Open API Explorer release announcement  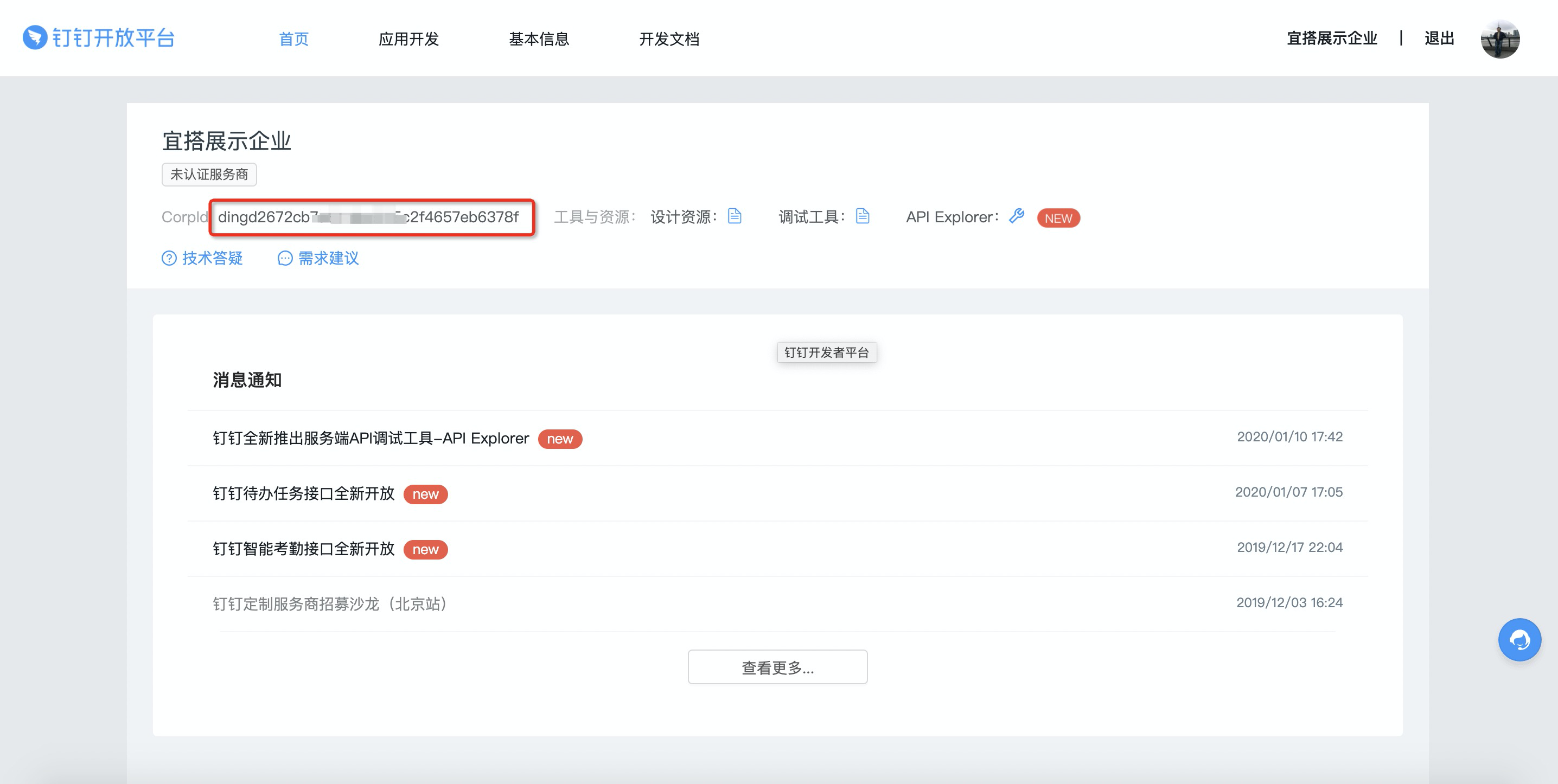tap(371, 438)
